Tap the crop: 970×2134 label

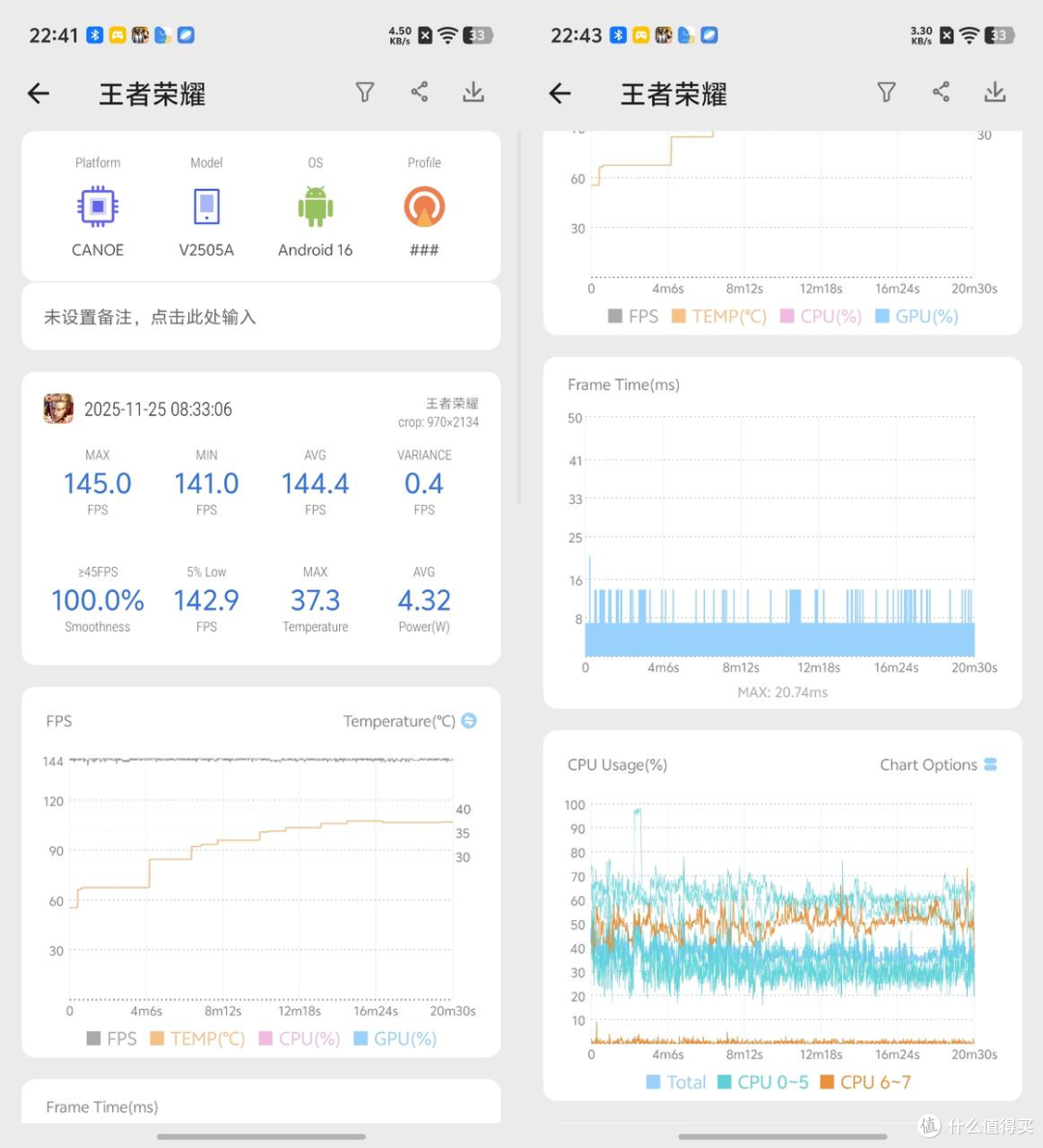[x=438, y=423]
